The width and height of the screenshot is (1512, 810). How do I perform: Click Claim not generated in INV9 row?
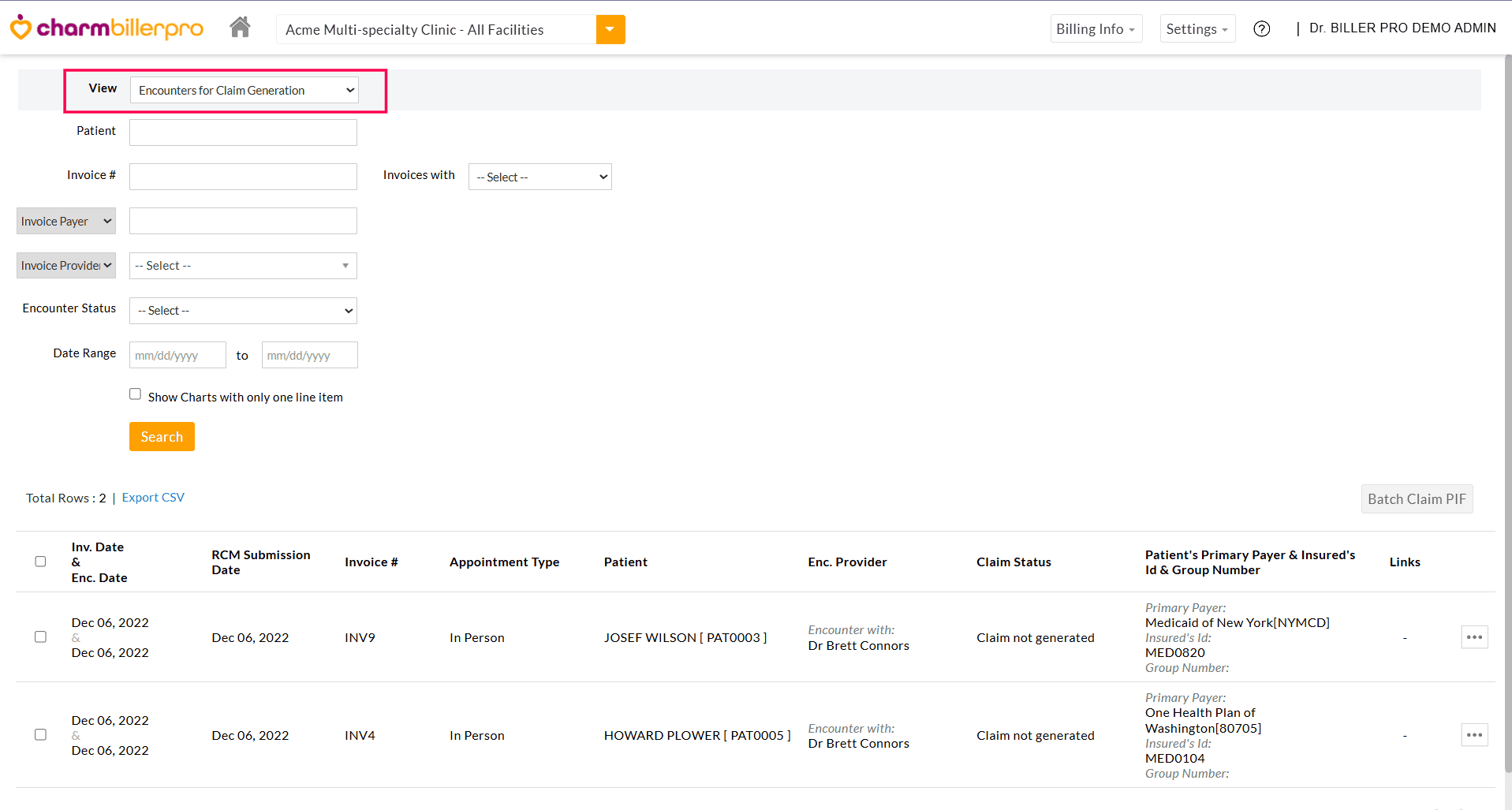(1035, 637)
